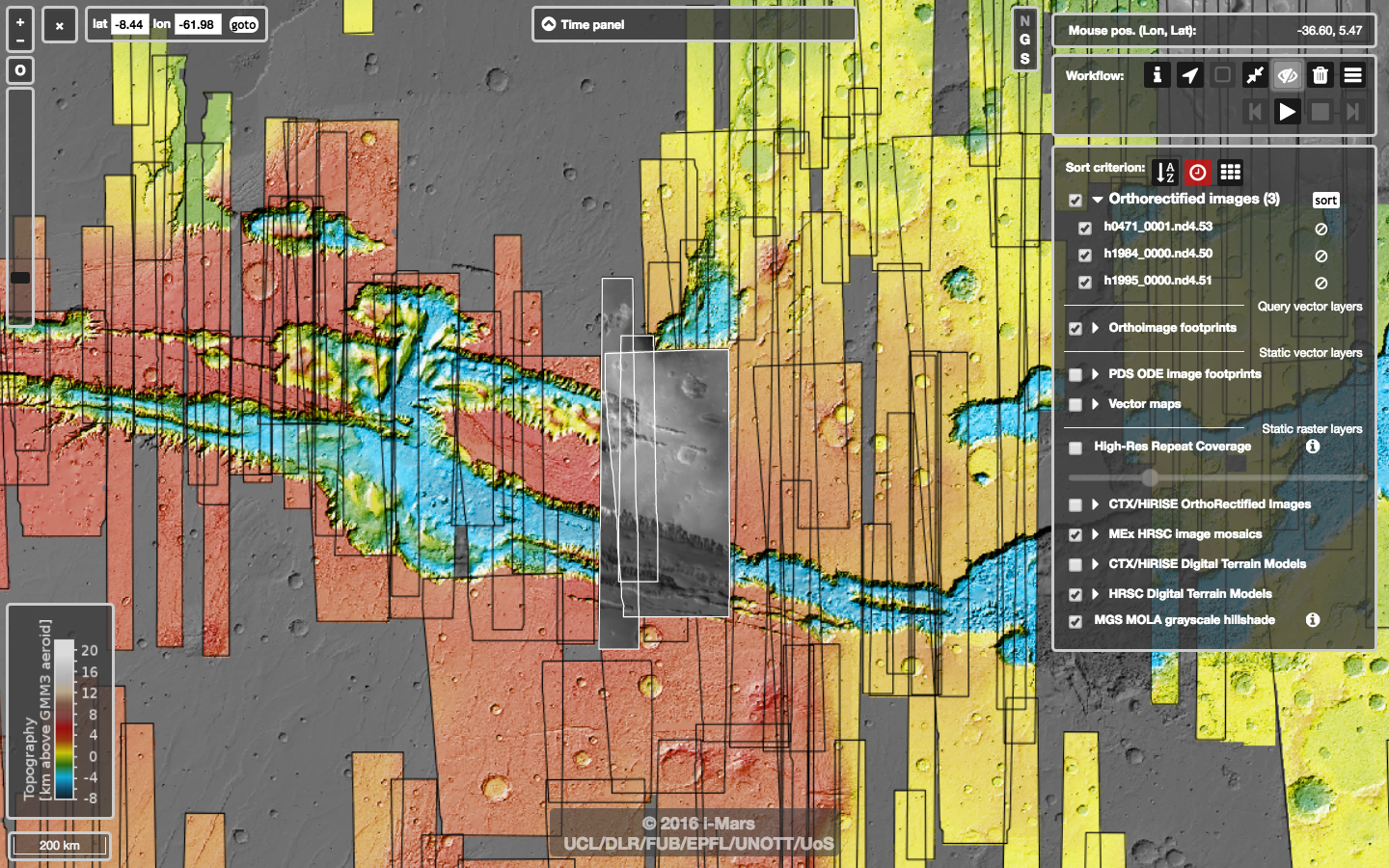Open the hamburger menu in Workflow panel
This screenshot has width=1389, height=868.
click(1353, 75)
